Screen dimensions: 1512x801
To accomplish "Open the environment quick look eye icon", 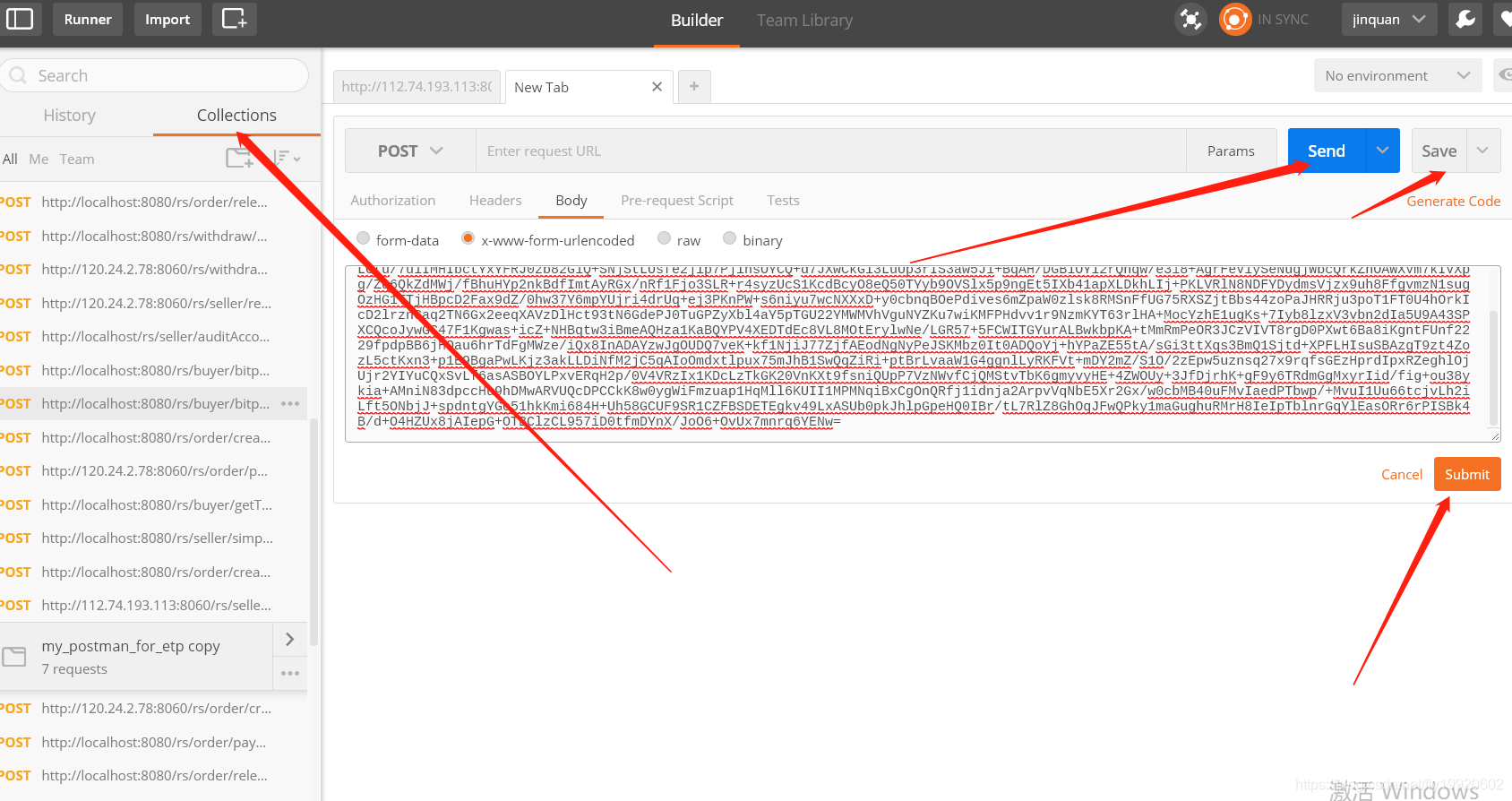I will (1504, 76).
